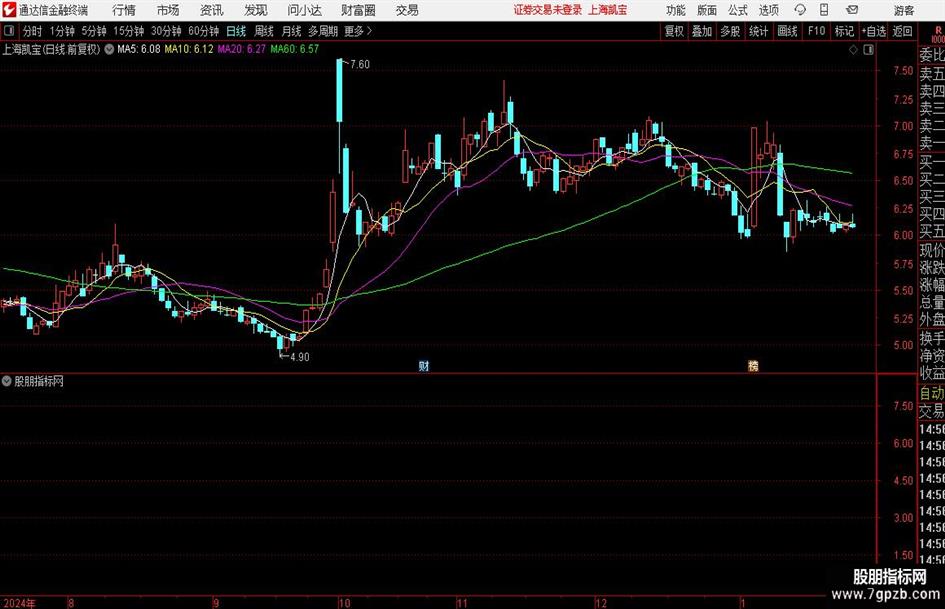Click the 2024年 date axis label

[x=19, y=603]
